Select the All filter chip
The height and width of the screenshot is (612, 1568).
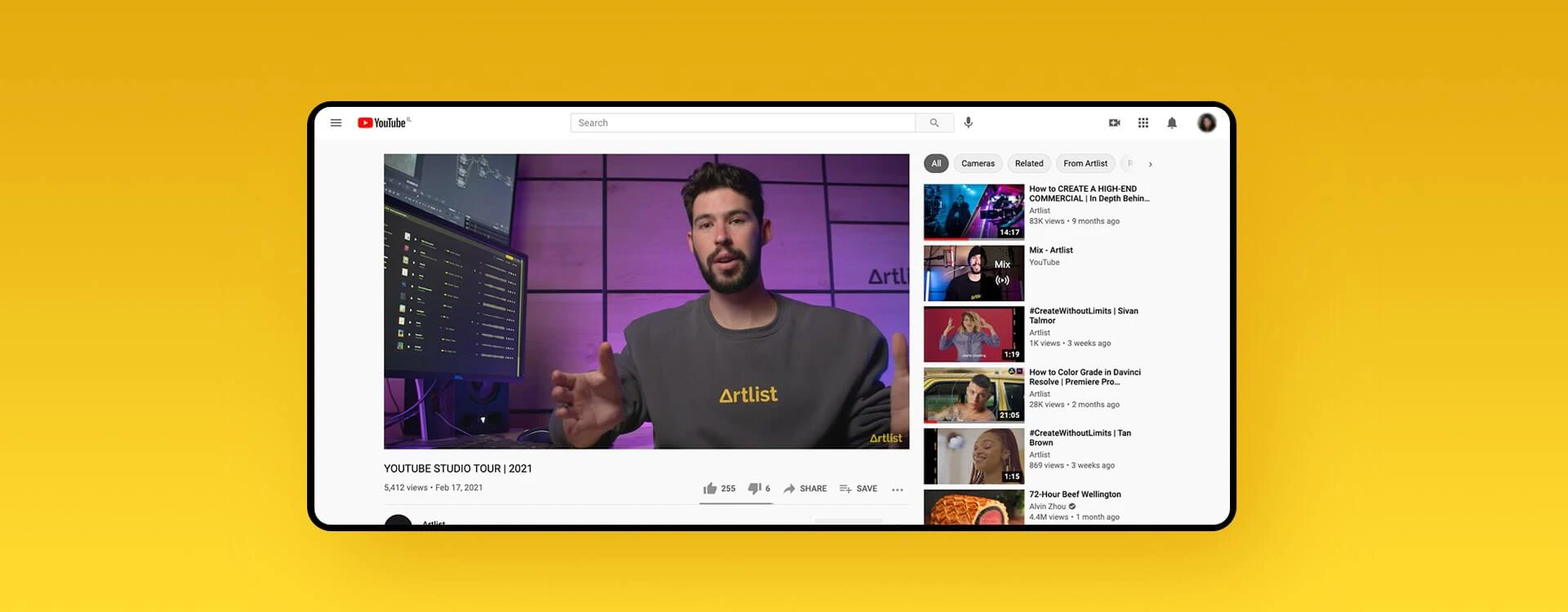click(936, 164)
